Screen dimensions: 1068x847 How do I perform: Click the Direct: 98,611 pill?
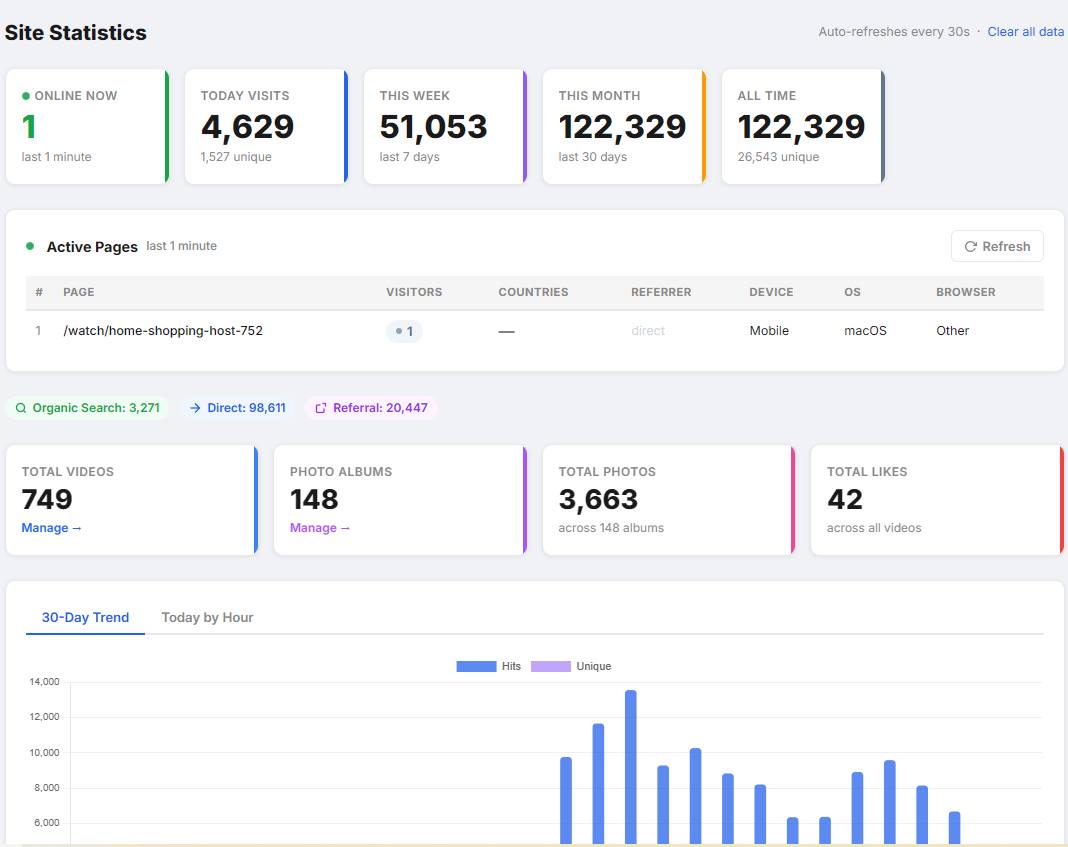pos(237,408)
